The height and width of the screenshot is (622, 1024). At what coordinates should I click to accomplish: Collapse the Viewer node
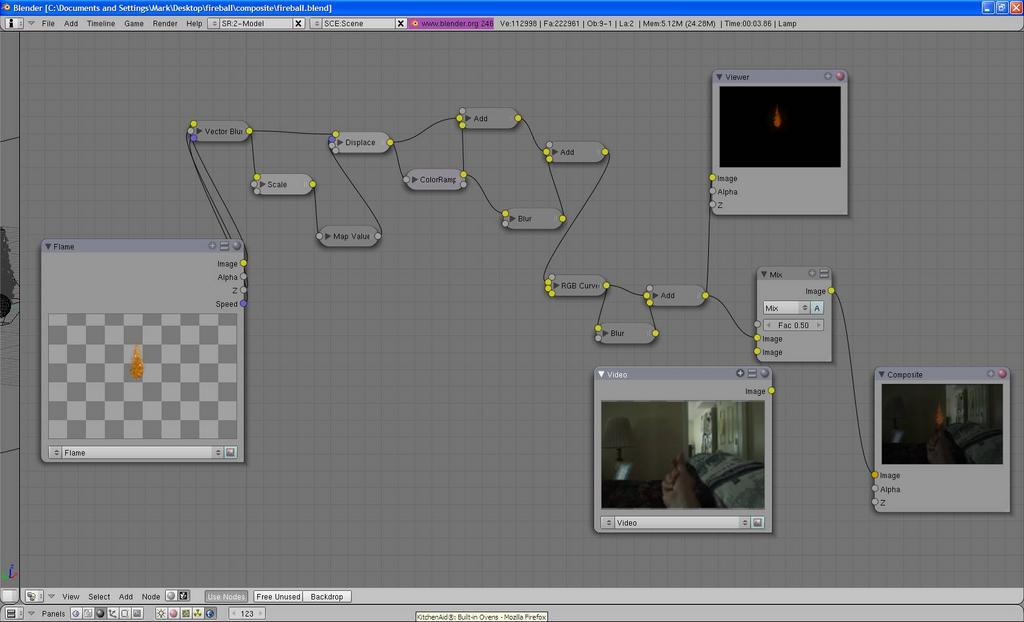[719, 76]
